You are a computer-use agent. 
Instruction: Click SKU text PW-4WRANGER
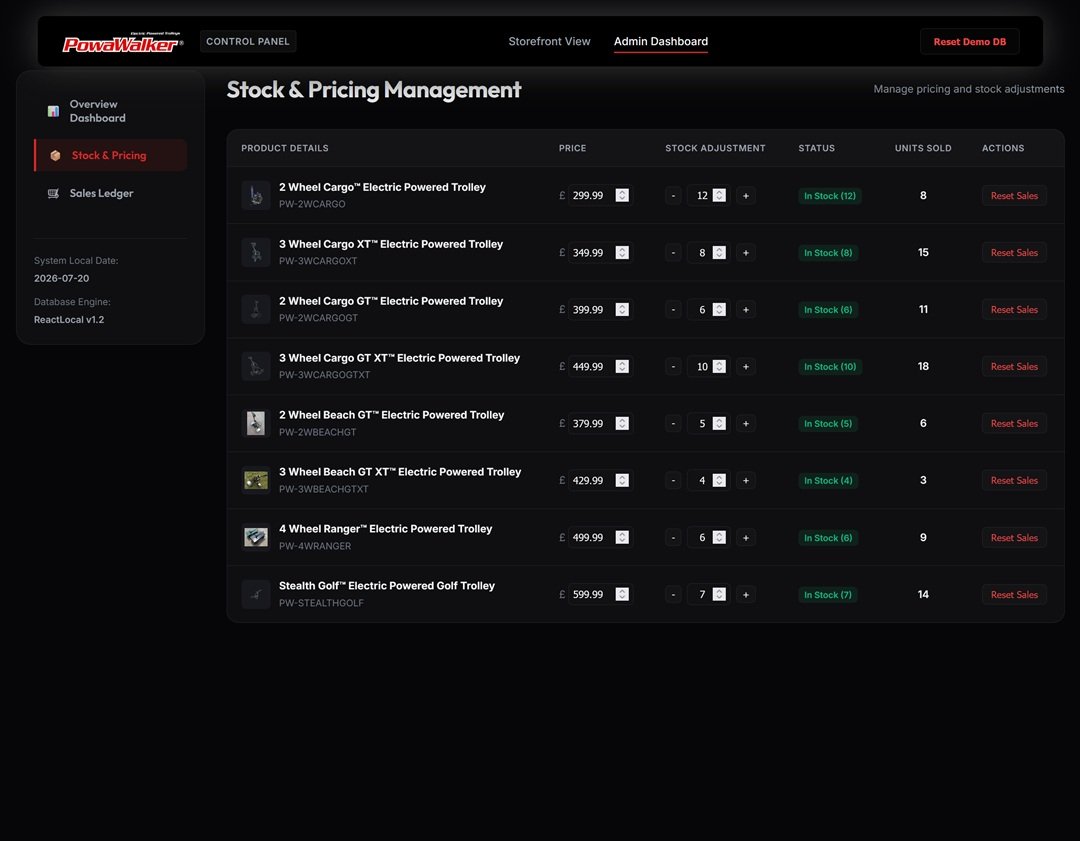tap(315, 546)
